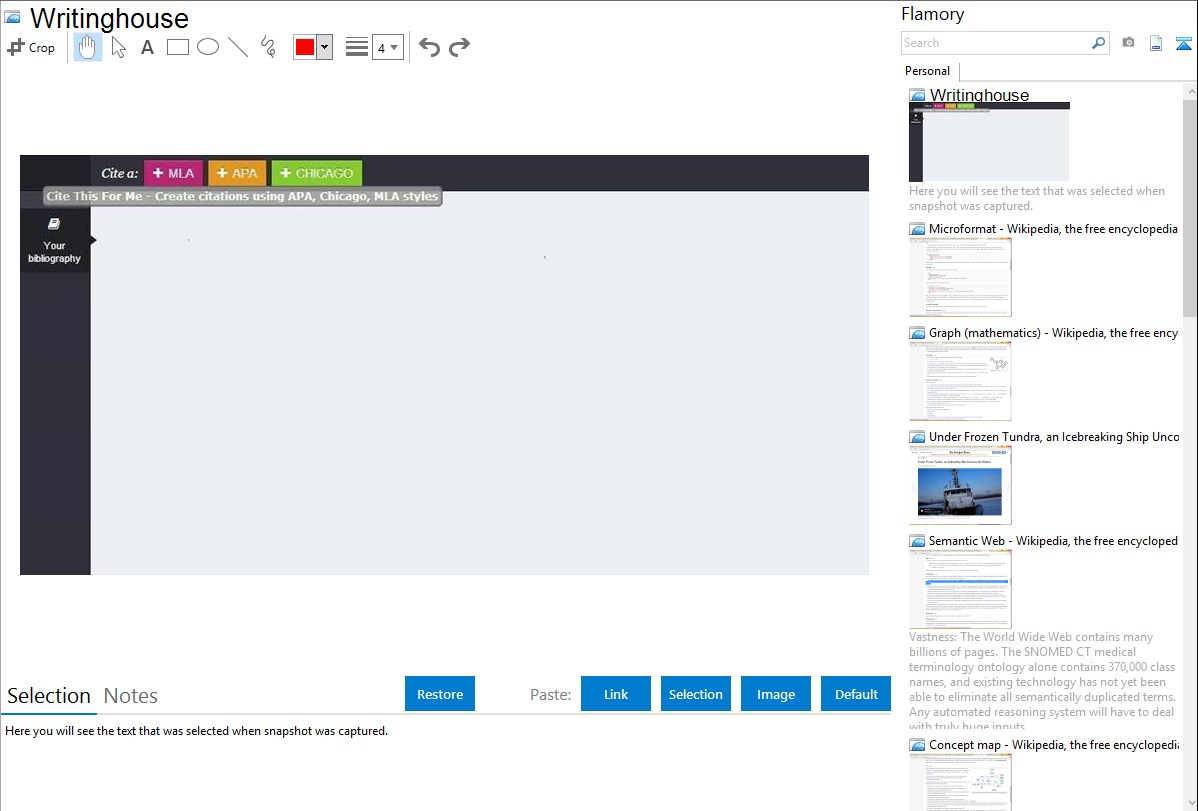The height and width of the screenshot is (811, 1198).
Task: Click the Vastness Semantic Web description text
Action: (1042, 681)
